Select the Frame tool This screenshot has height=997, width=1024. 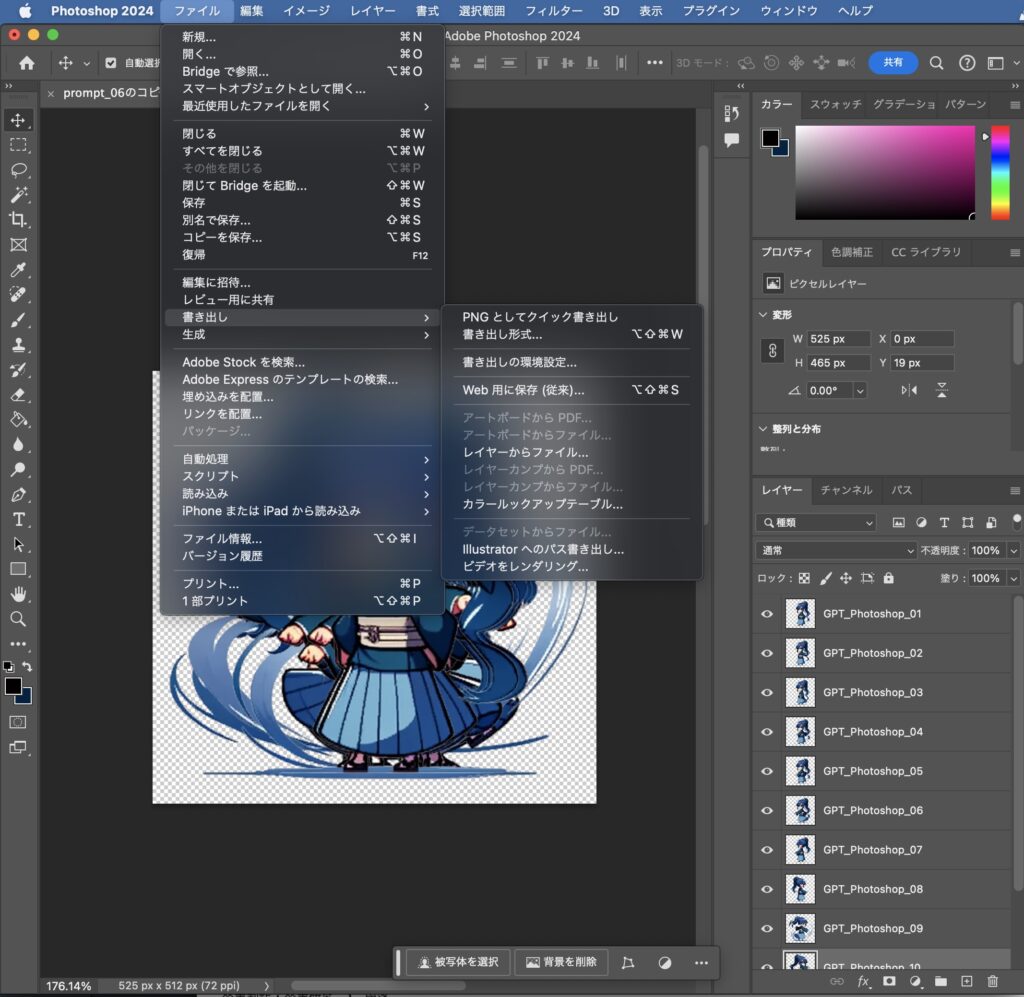click(18, 245)
